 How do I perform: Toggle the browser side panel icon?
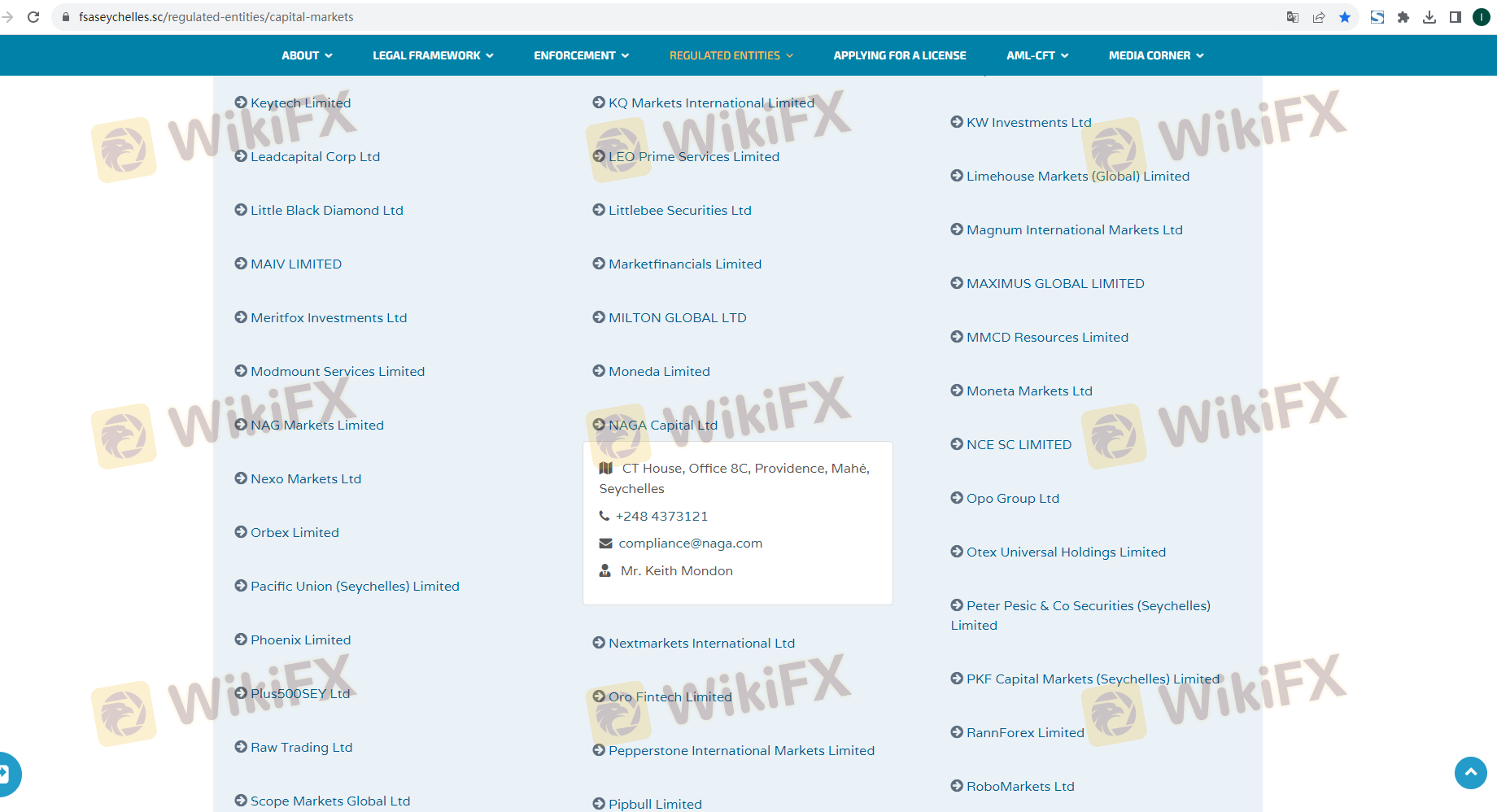point(1456,17)
